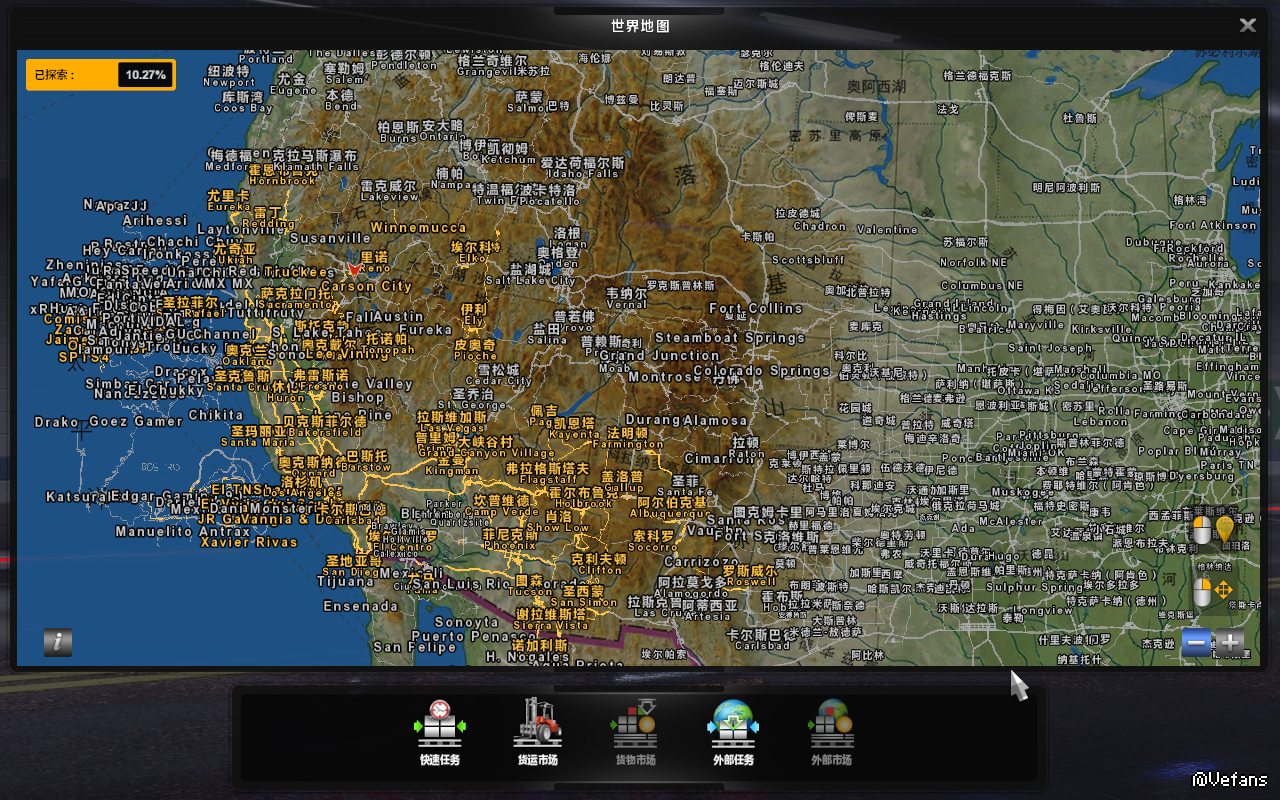Click the Chikita player label
The height and width of the screenshot is (800, 1280).
point(215,415)
